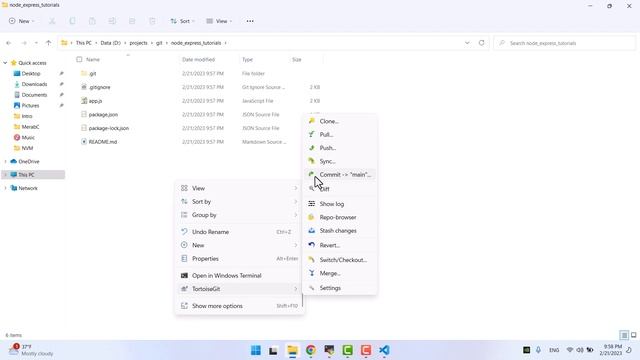
Task: Select Switch/Checkout... option
Action: (340, 260)
